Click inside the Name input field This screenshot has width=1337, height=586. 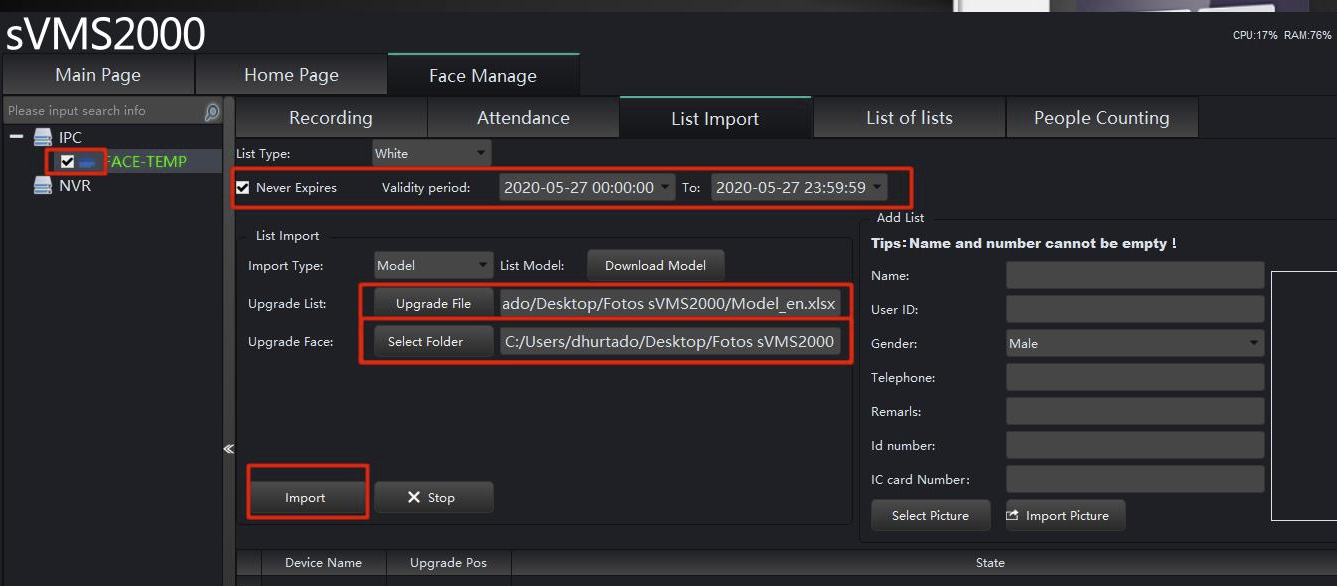click(1134, 275)
